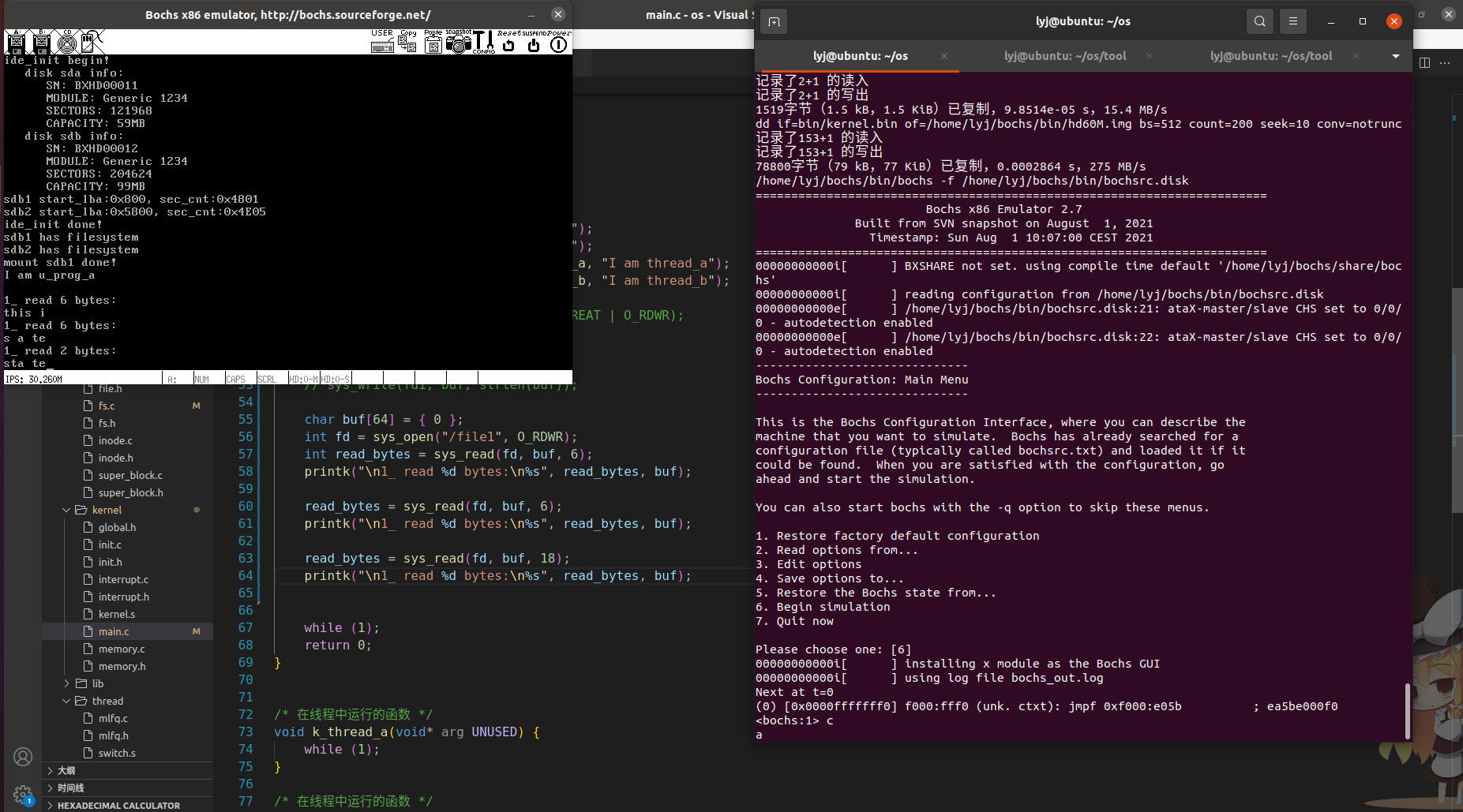This screenshot has width=1463, height=812.
Task: Click Bochs status bar NUM indicator
Action: pos(202,379)
